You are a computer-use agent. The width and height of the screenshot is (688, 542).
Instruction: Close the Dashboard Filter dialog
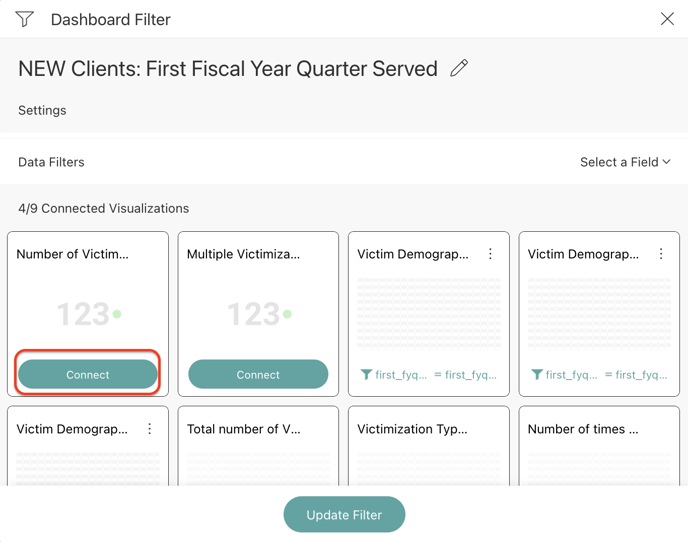tap(667, 19)
